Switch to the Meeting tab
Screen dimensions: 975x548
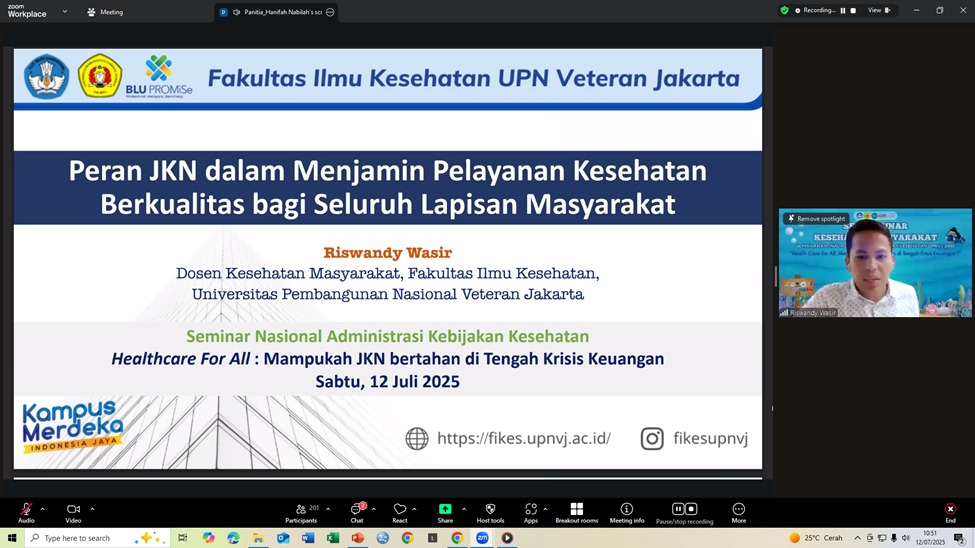tap(105, 12)
